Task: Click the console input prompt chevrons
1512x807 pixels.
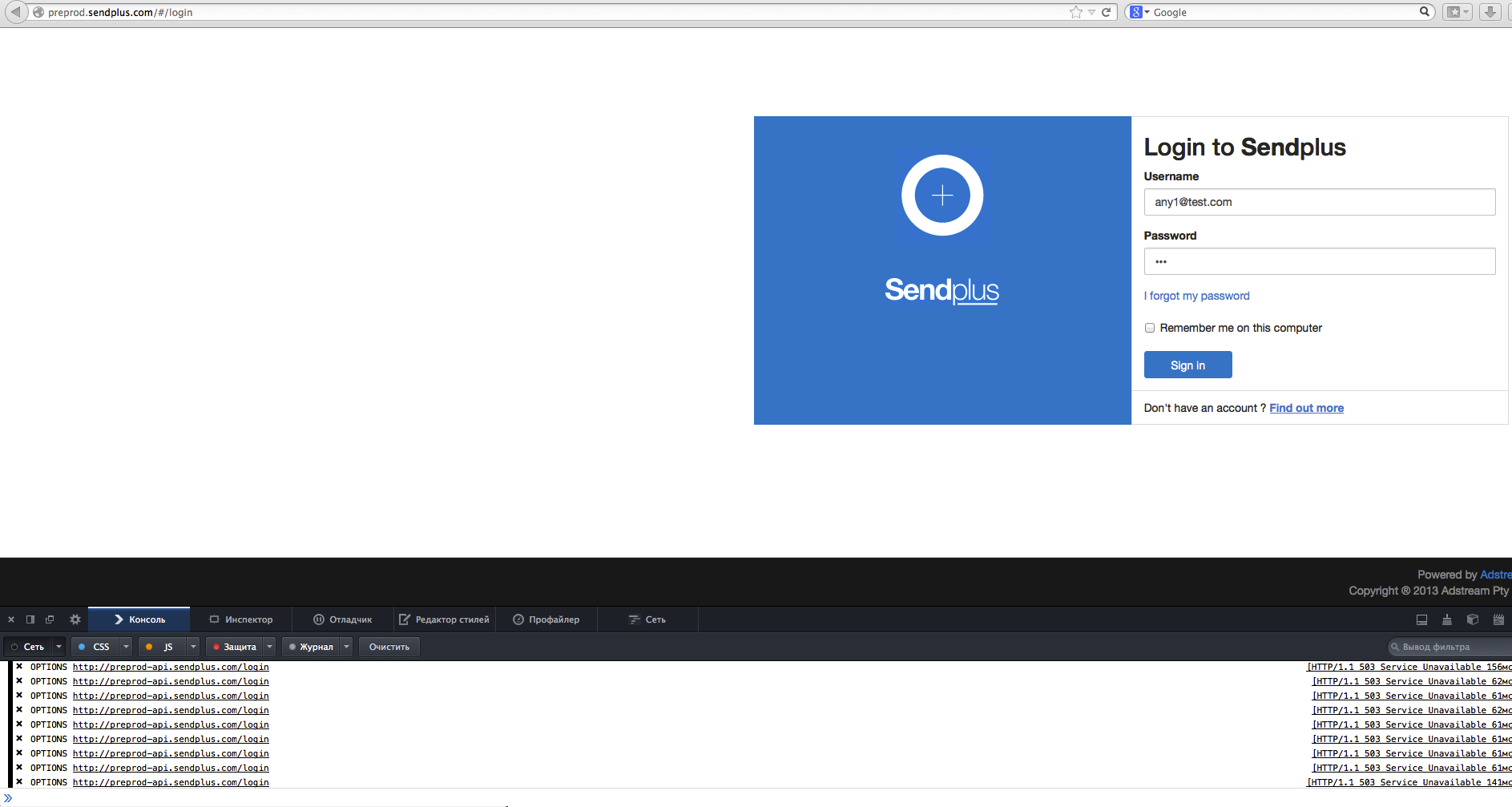Action: (8, 797)
